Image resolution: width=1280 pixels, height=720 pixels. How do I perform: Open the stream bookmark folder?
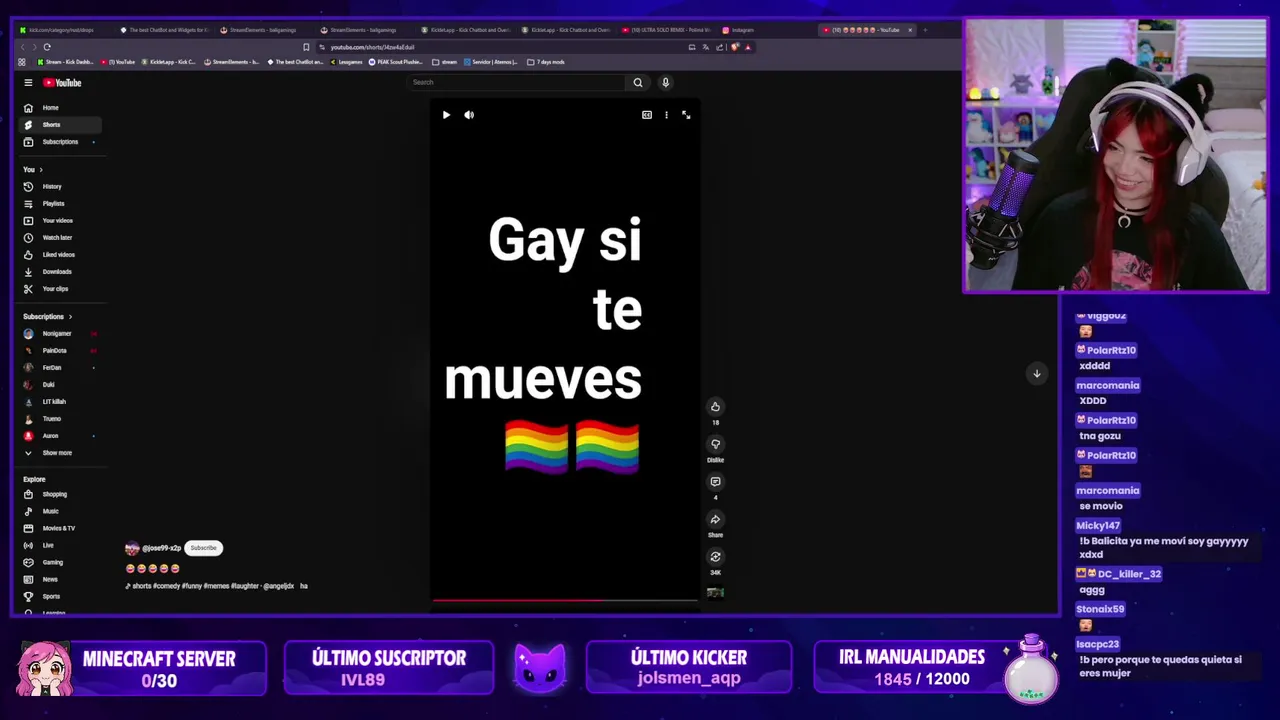(445, 62)
